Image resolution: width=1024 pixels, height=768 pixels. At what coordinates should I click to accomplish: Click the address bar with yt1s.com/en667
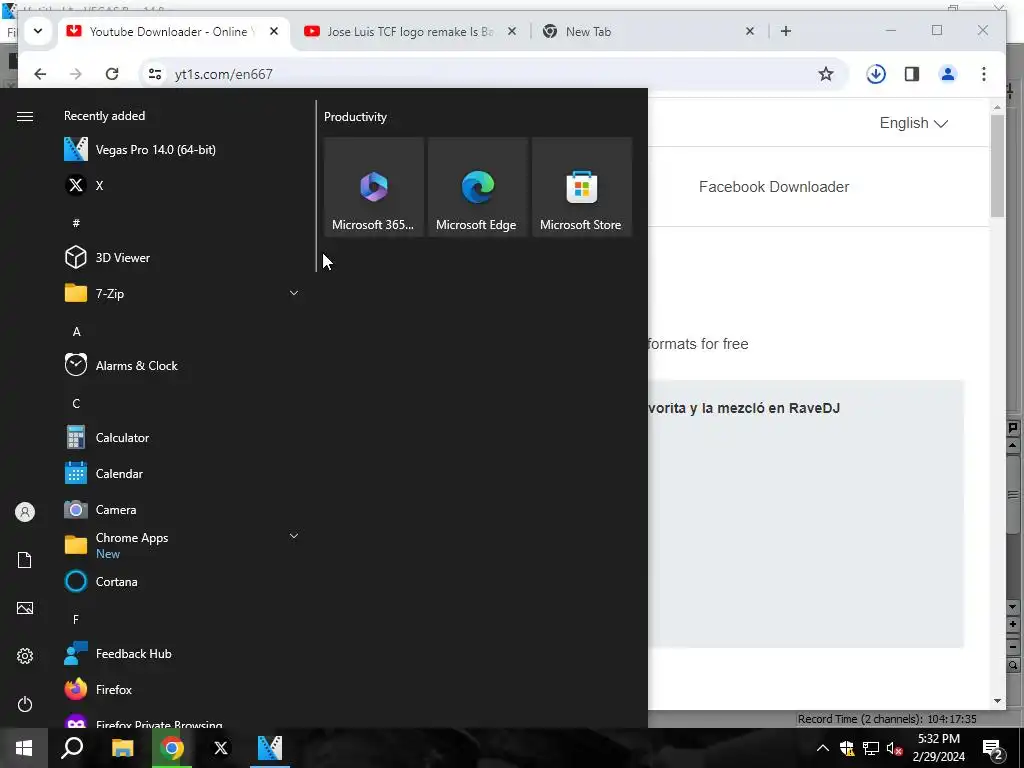pyautogui.click(x=493, y=74)
